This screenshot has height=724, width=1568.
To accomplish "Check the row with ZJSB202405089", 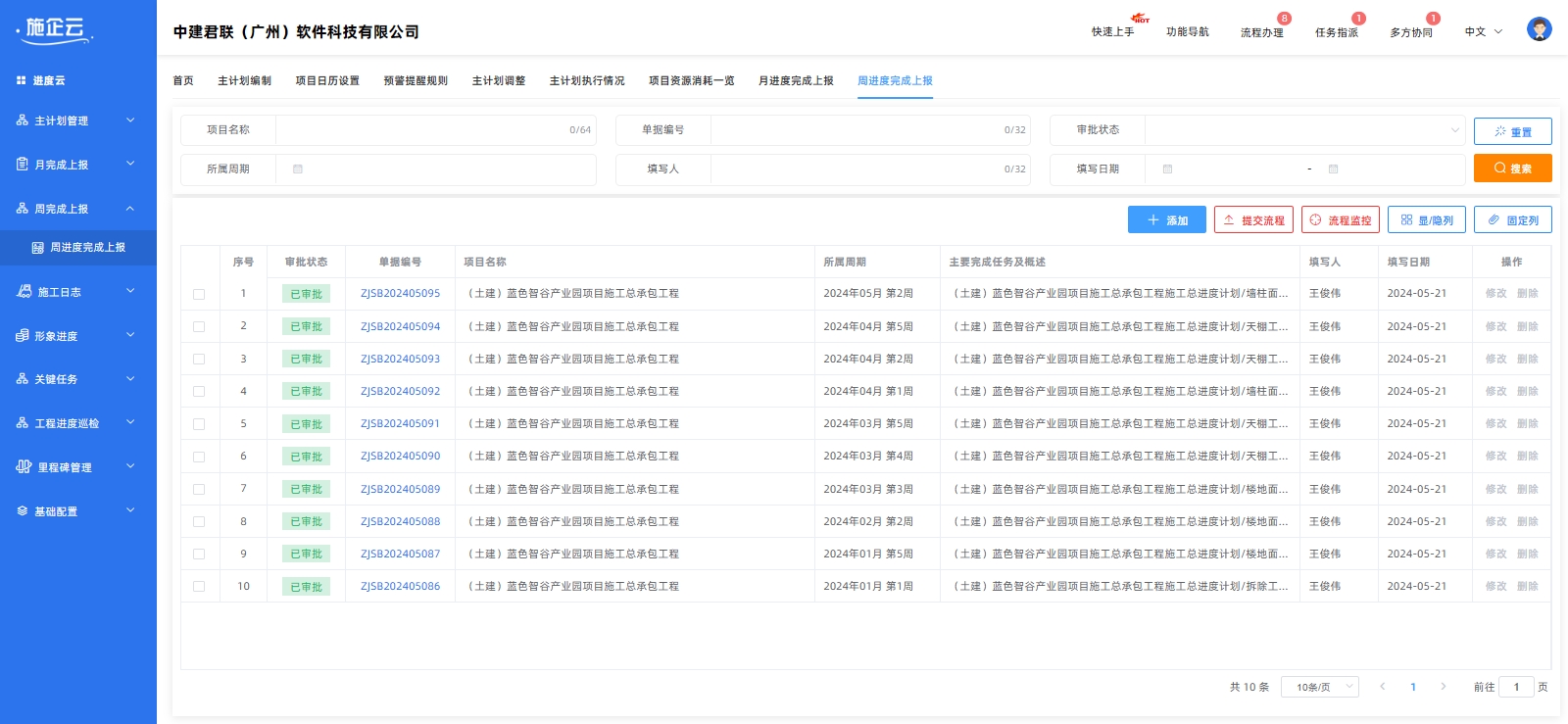I will pos(199,489).
